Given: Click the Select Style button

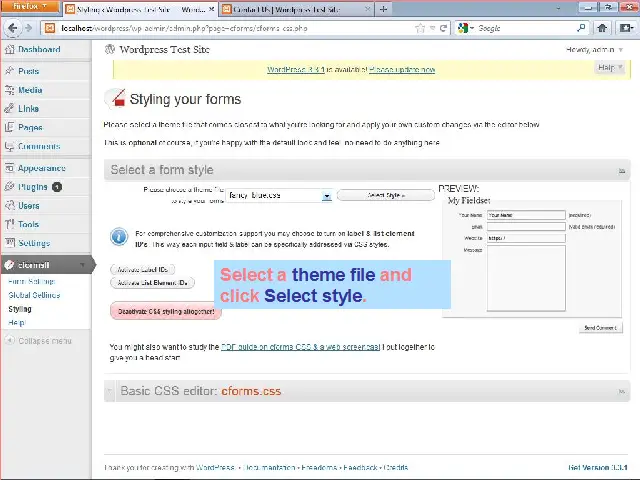Looking at the screenshot, I should [x=386, y=195].
